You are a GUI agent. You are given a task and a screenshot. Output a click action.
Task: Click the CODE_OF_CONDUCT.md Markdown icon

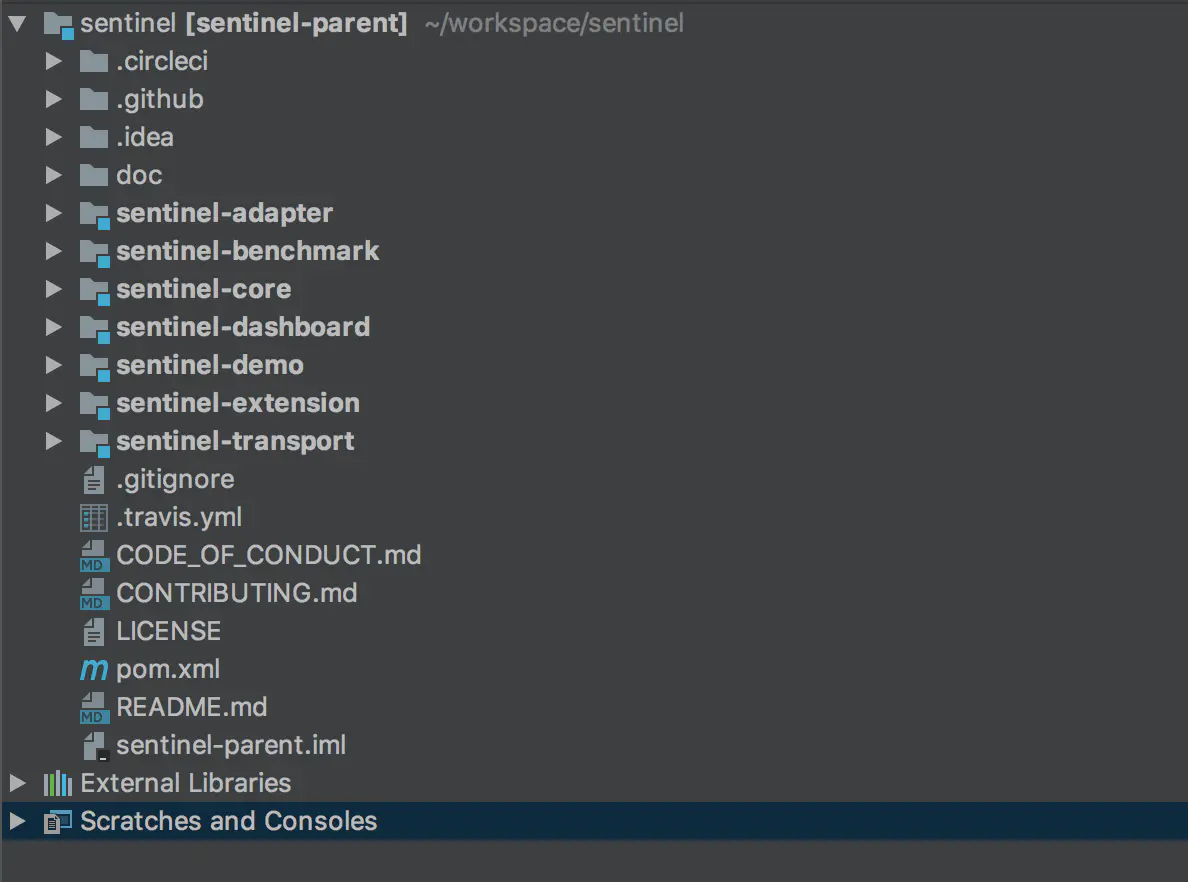tap(92, 555)
